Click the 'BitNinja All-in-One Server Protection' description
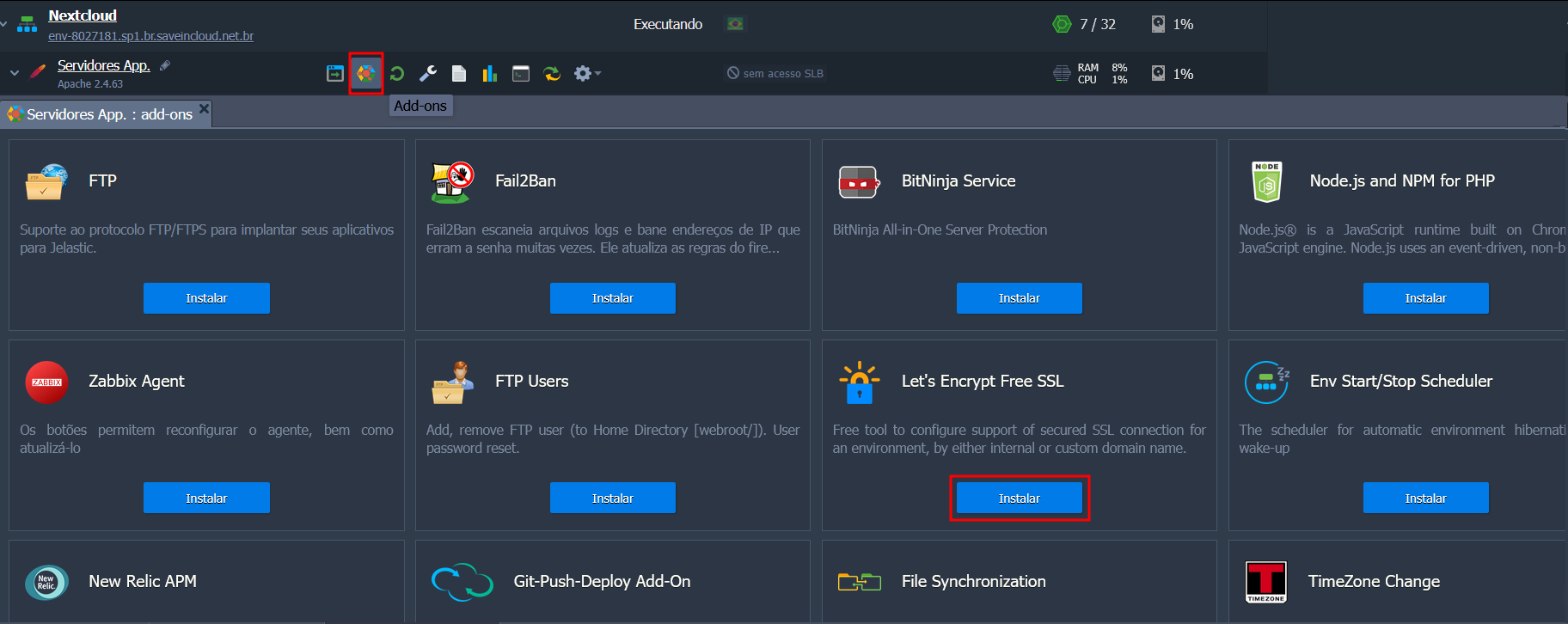 coord(940,229)
